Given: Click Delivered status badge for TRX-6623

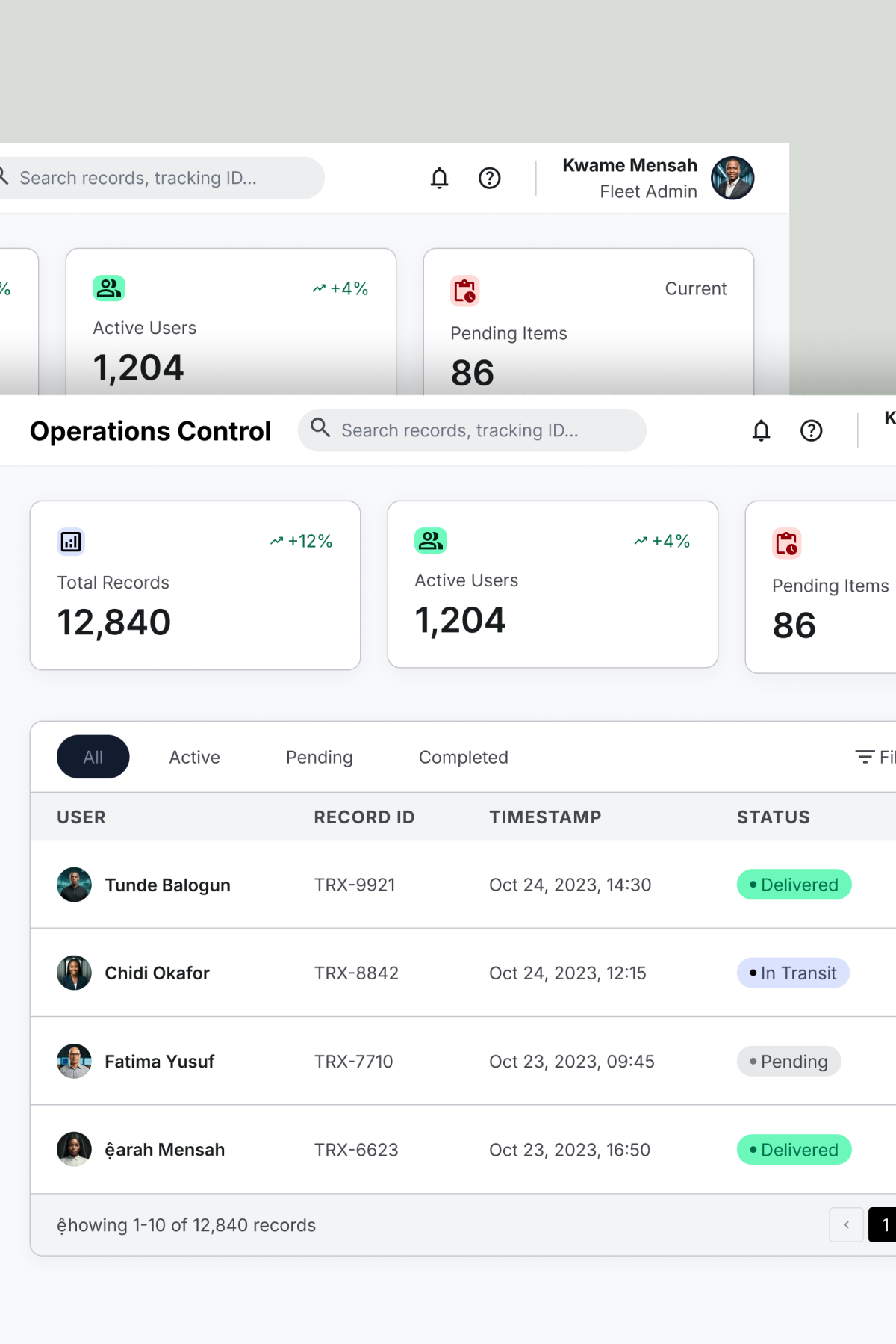Looking at the screenshot, I should [794, 1149].
